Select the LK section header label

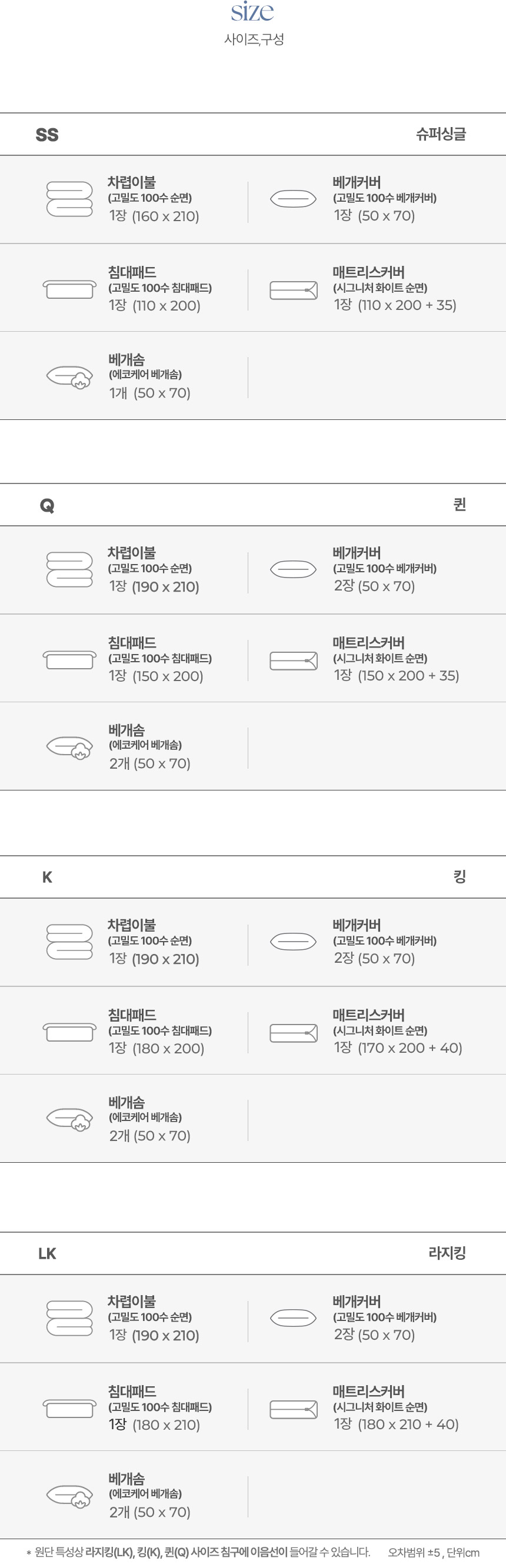[x=47, y=1254]
